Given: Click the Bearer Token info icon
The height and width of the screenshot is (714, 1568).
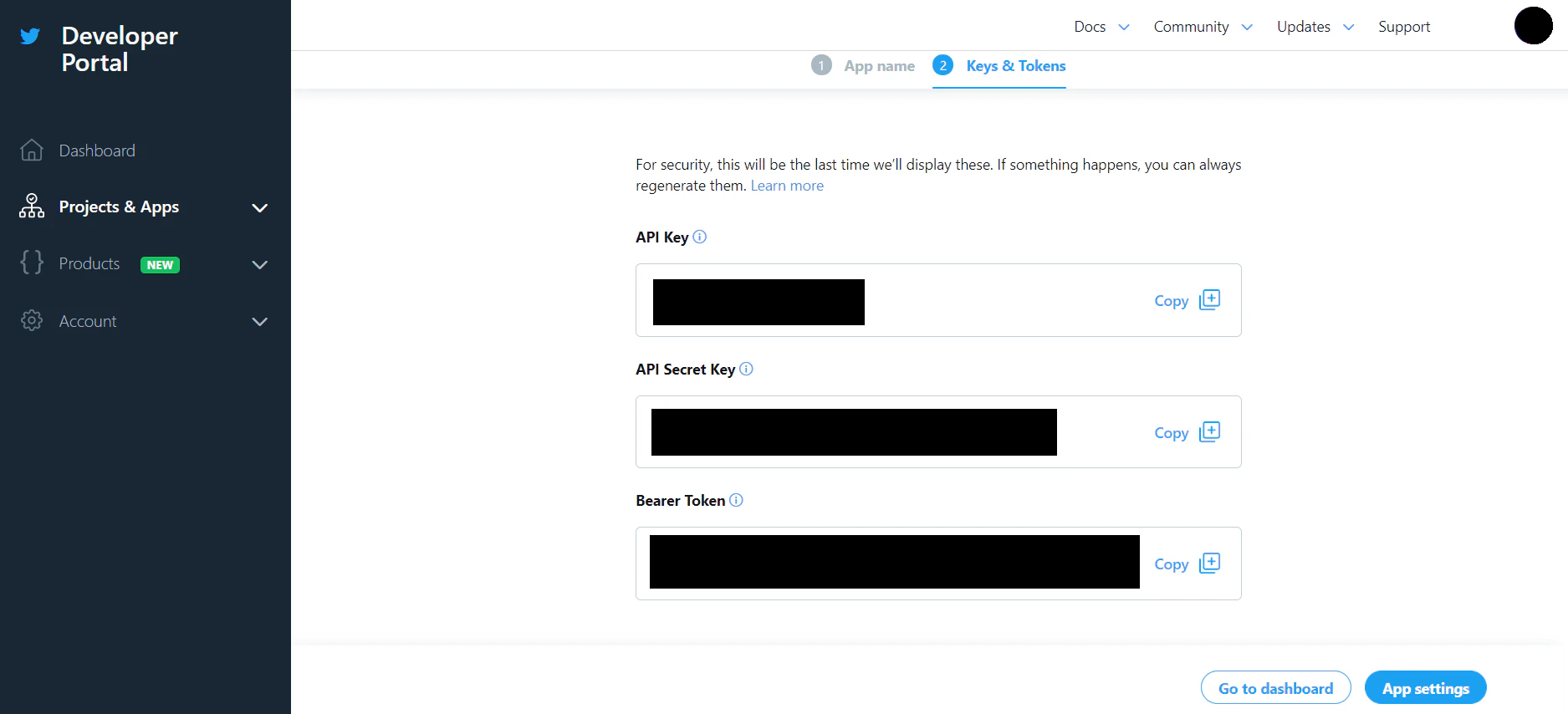Looking at the screenshot, I should coord(736,500).
